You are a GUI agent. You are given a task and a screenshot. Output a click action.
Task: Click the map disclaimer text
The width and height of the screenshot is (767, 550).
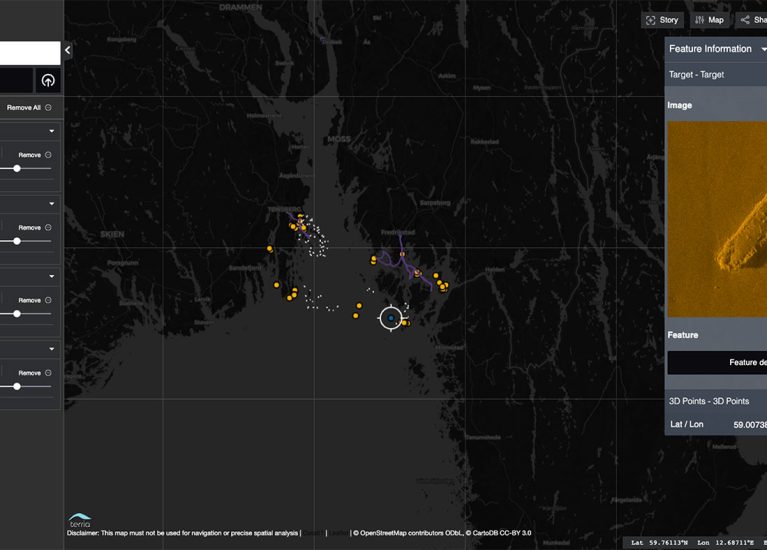(x=182, y=533)
